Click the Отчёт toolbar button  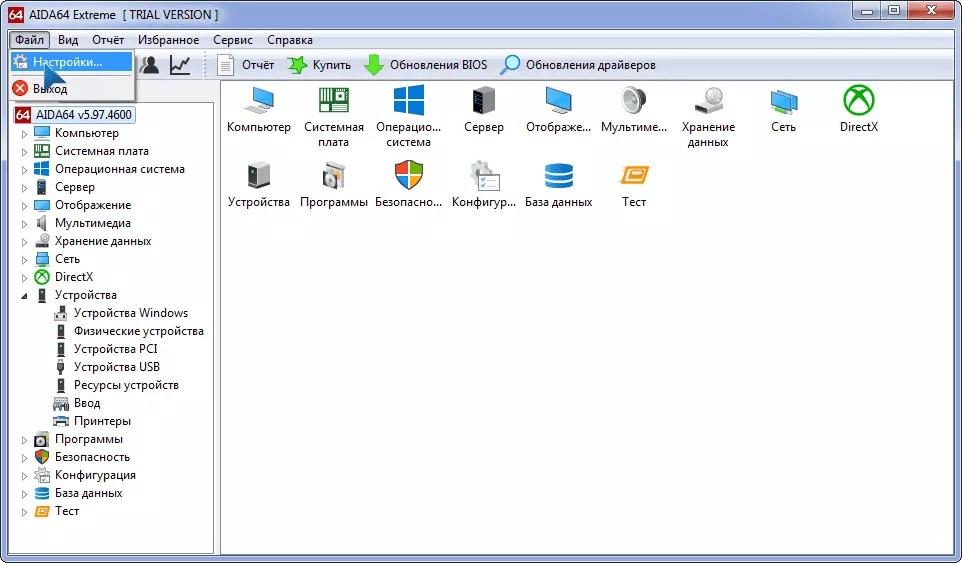coord(245,64)
